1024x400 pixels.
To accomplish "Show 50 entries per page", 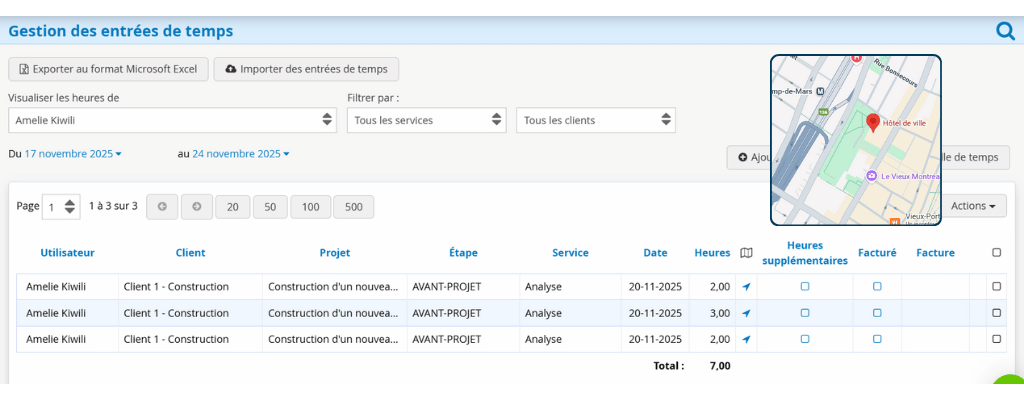I will [270, 207].
